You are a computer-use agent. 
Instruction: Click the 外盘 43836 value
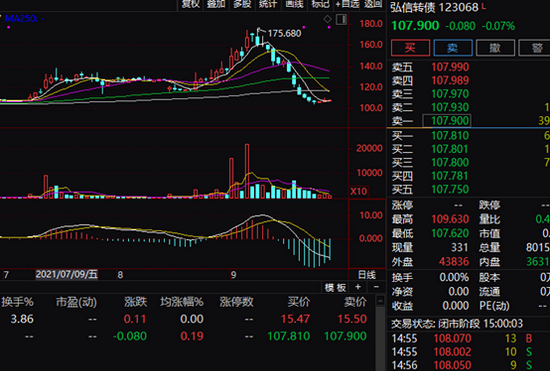454,262
